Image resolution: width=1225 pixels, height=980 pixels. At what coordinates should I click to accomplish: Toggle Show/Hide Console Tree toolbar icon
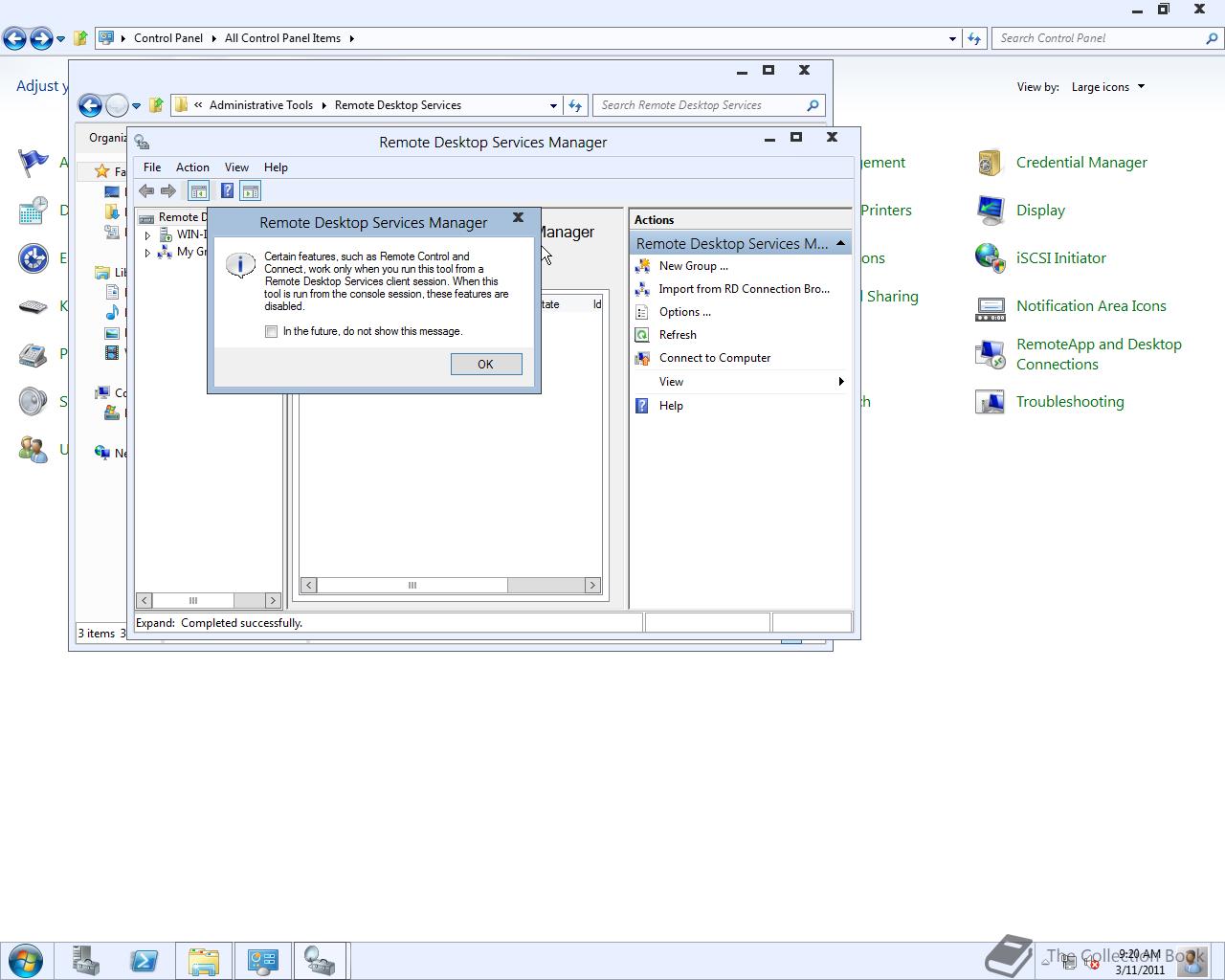pos(198,191)
